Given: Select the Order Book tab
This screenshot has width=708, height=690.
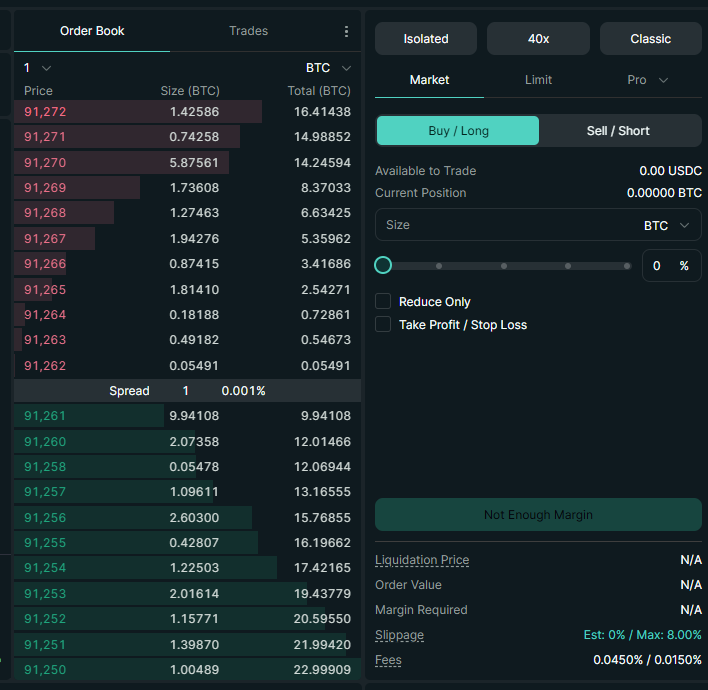Looking at the screenshot, I should pyautogui.click(x=92, y=31).
